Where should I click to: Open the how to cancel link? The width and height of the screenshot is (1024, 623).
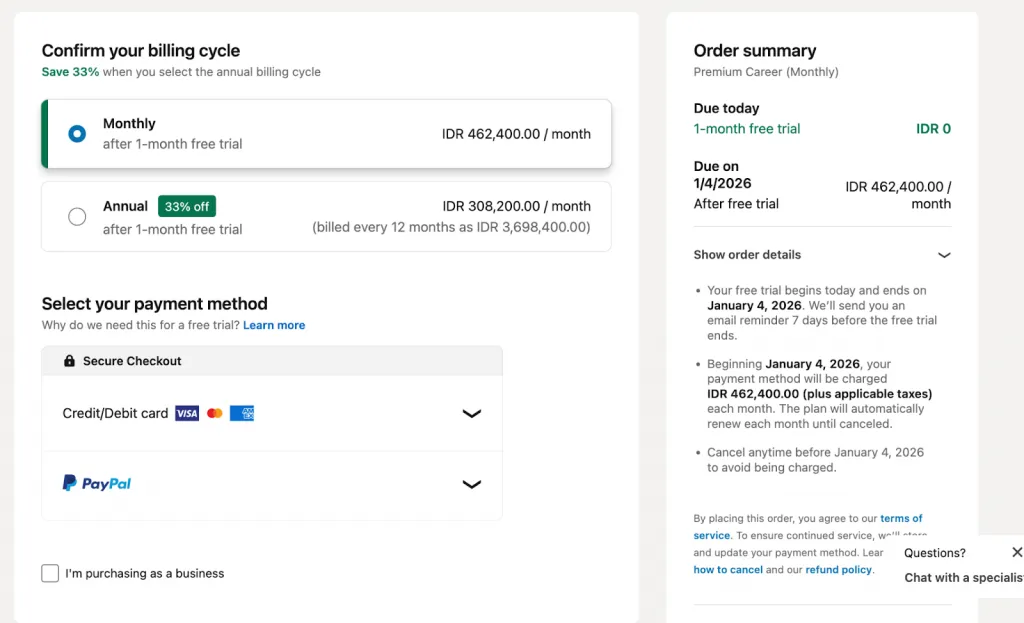[728, 569]
